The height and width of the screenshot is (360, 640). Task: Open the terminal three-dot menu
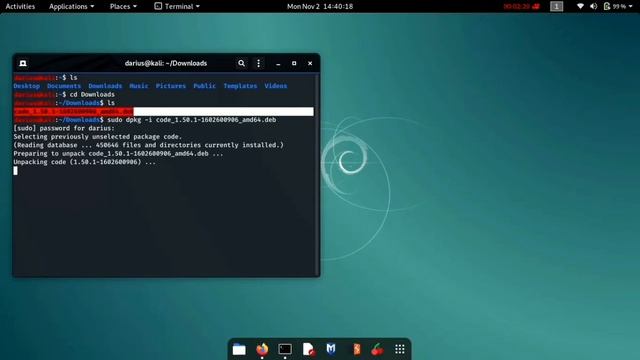click(x=258, y=63)
